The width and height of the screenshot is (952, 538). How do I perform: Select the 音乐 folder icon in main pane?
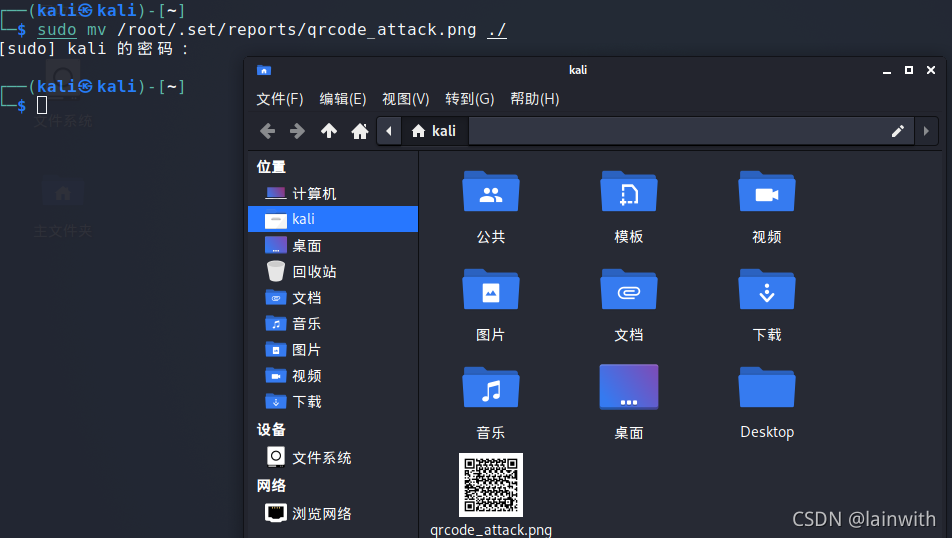coord(491,387)
